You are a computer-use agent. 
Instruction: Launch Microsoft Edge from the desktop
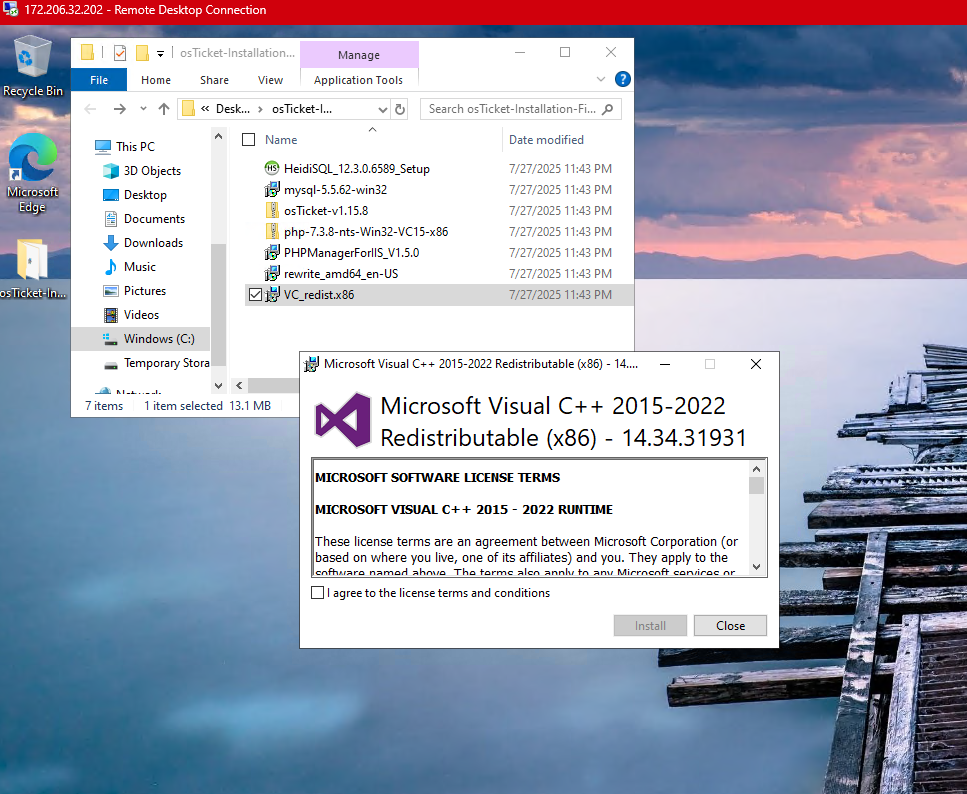(x=32, y=173)
